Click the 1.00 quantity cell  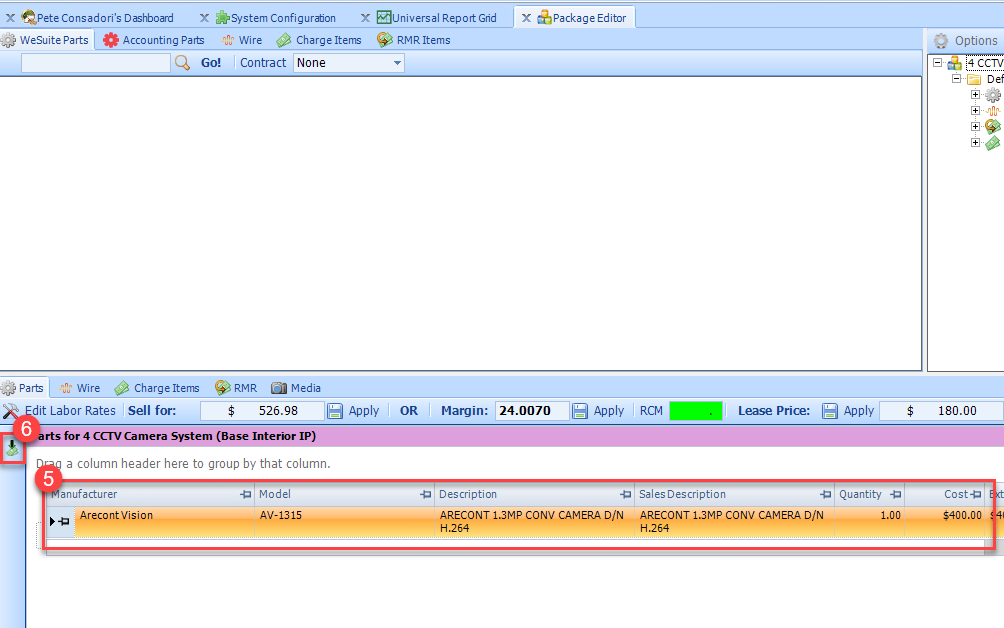[x=870, y=522]
